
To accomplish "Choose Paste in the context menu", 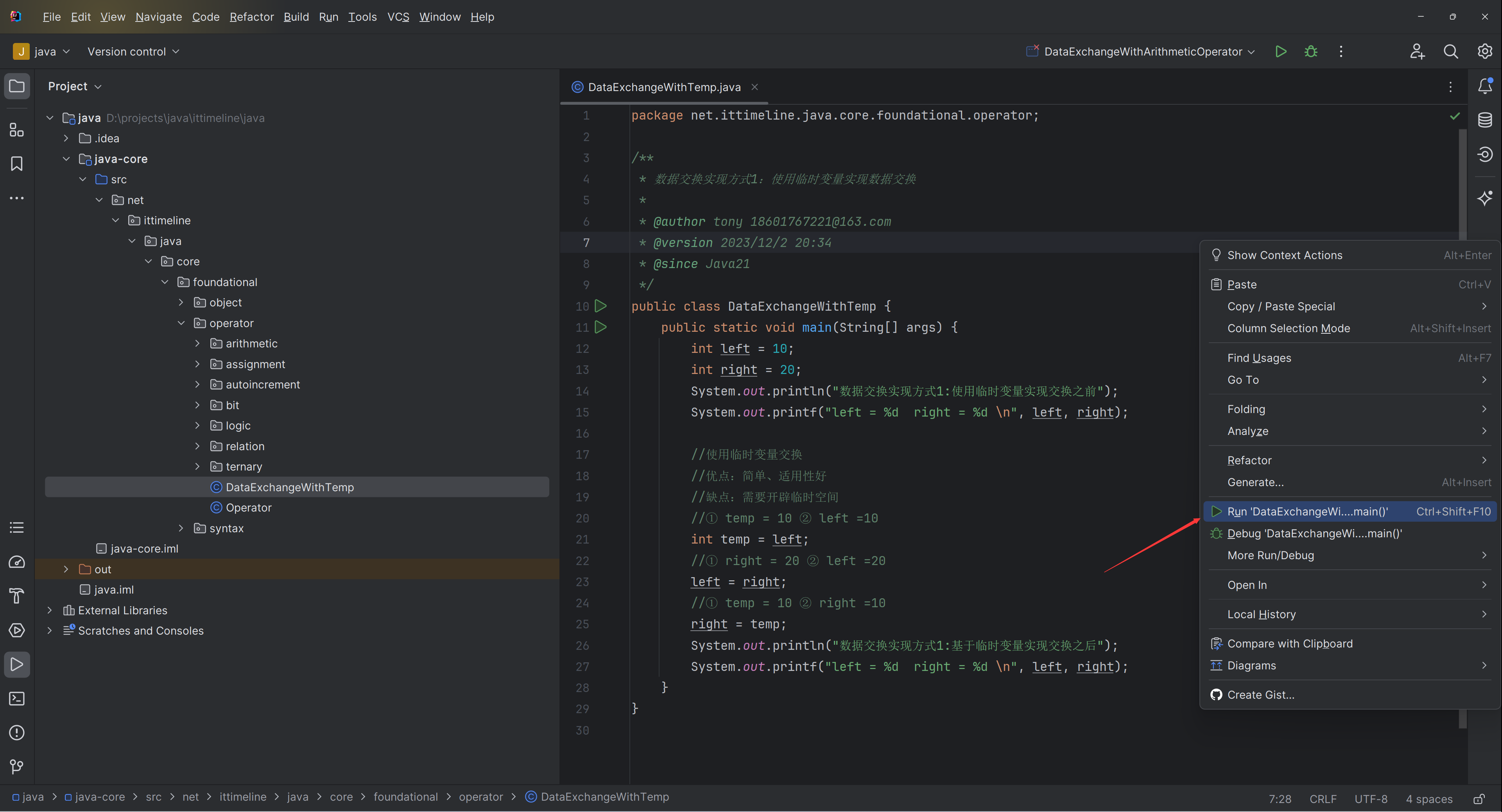I will tap(1349, 284).
